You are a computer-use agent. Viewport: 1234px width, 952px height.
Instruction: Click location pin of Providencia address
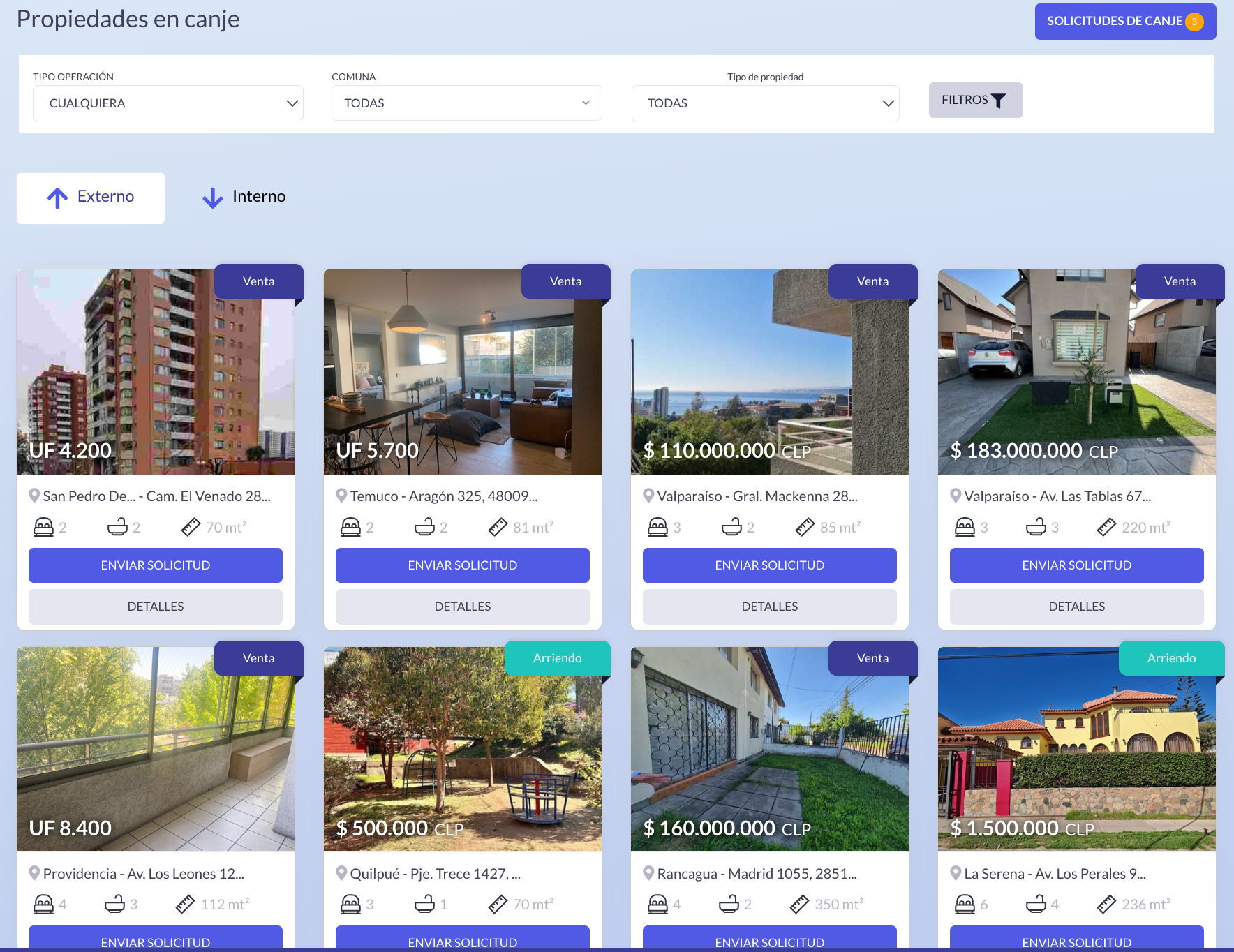pyautogui.click(x=34, y=873)
